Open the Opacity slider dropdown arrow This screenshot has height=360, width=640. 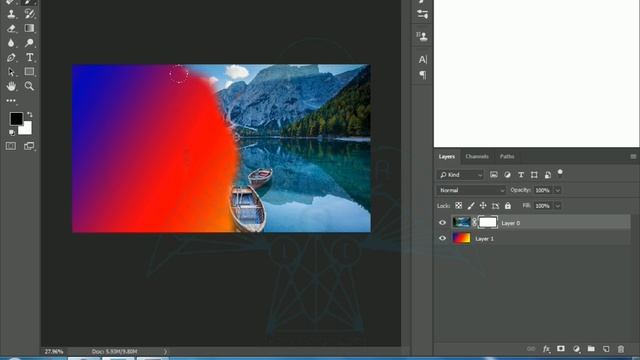tap(557, 190)
